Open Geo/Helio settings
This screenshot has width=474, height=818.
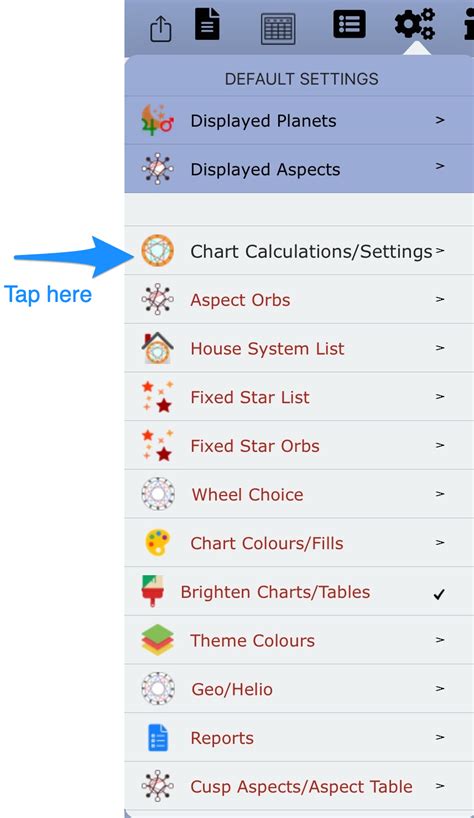299,689
